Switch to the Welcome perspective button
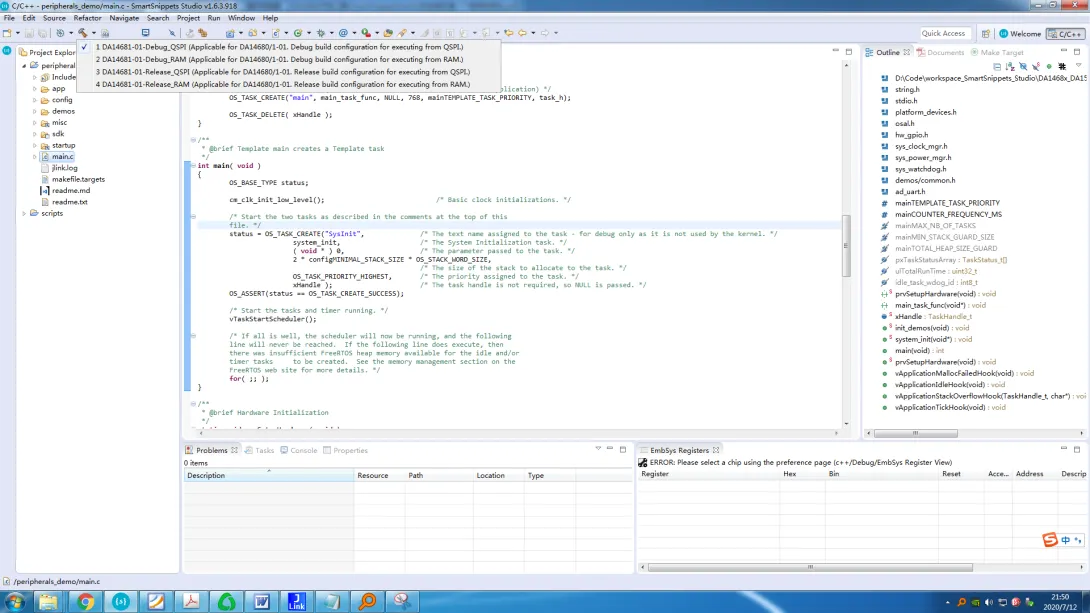Screen dimensions: 1090x613 (x=1020, y=33)
